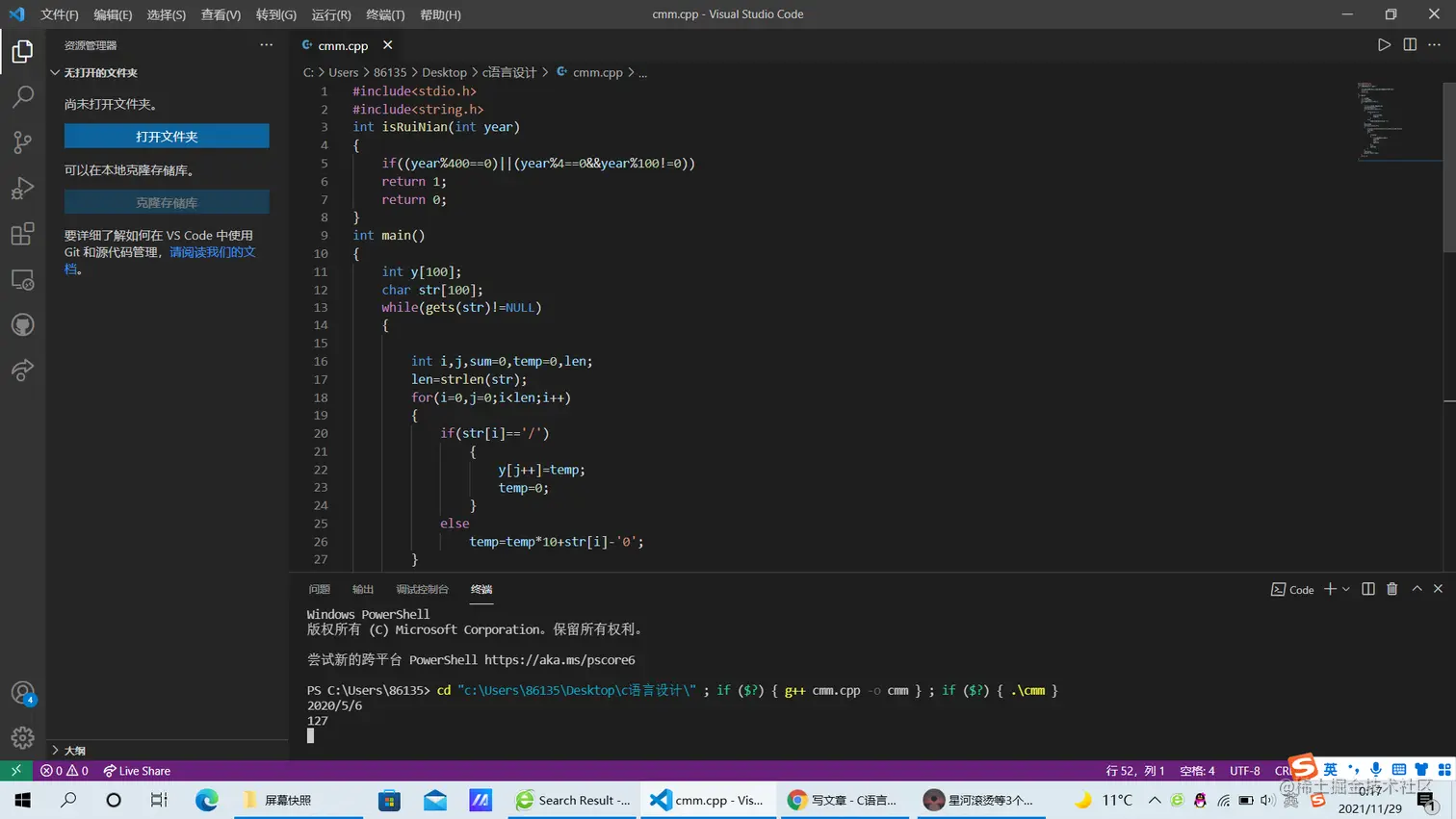
Task: Click the 打开文件夹 button
Action: [x=167, y=137]
